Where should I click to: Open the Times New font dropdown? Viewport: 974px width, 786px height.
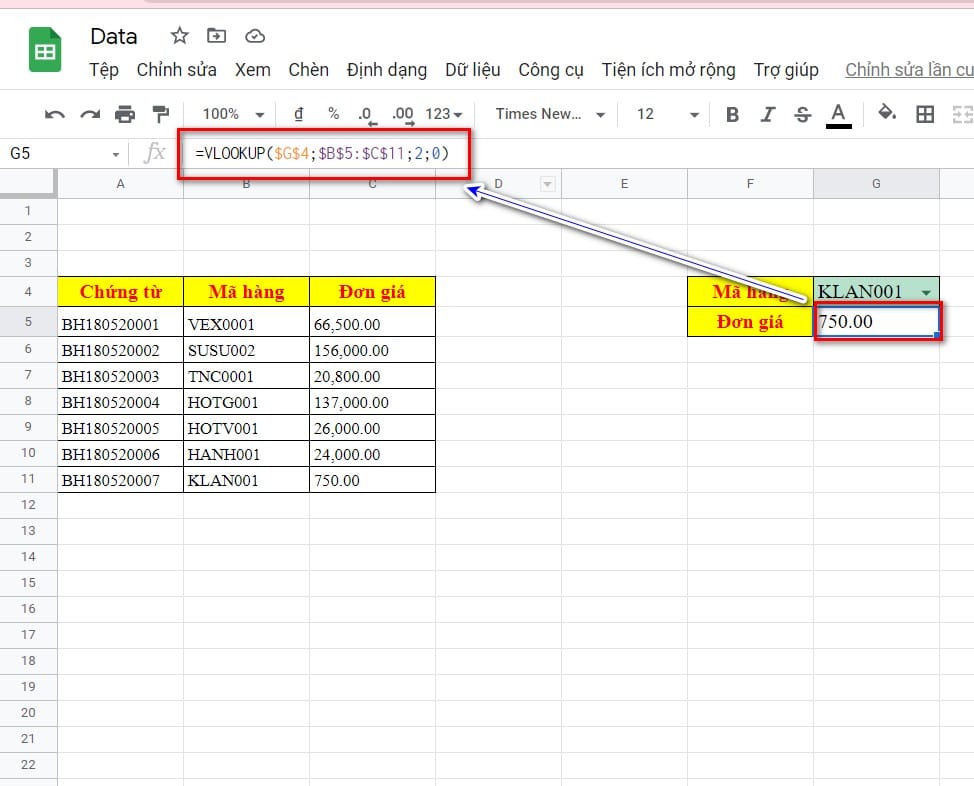(x=550, y=114)
